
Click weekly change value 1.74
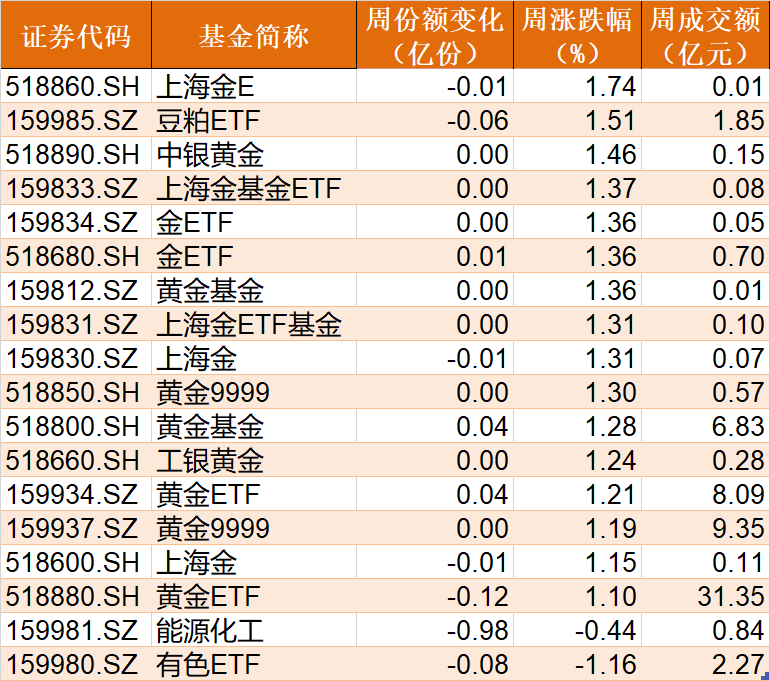(611, 86)
